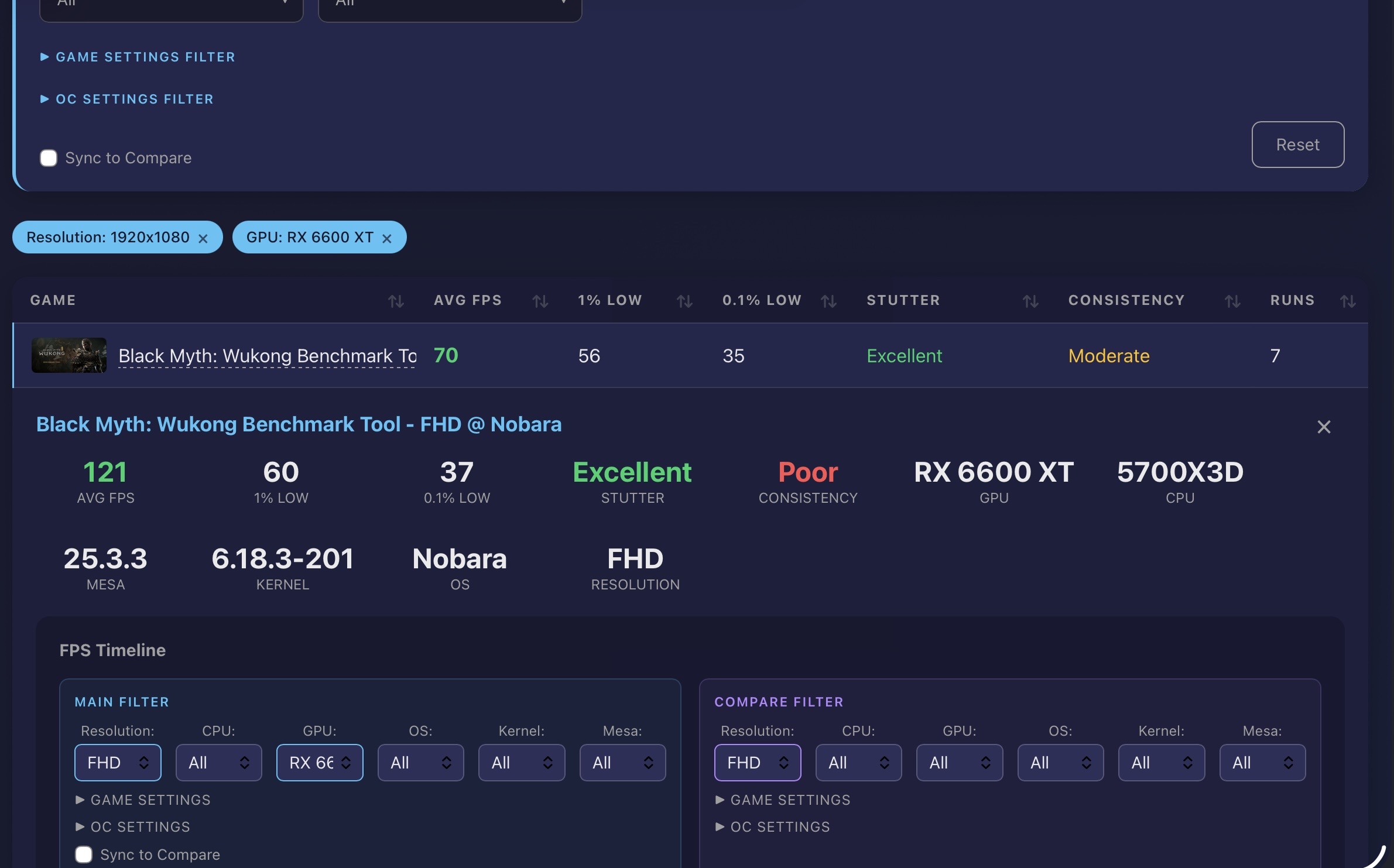Sort by 1% LOW column arrows
This screenshot has height=868, width=1394.
point(684,301)
